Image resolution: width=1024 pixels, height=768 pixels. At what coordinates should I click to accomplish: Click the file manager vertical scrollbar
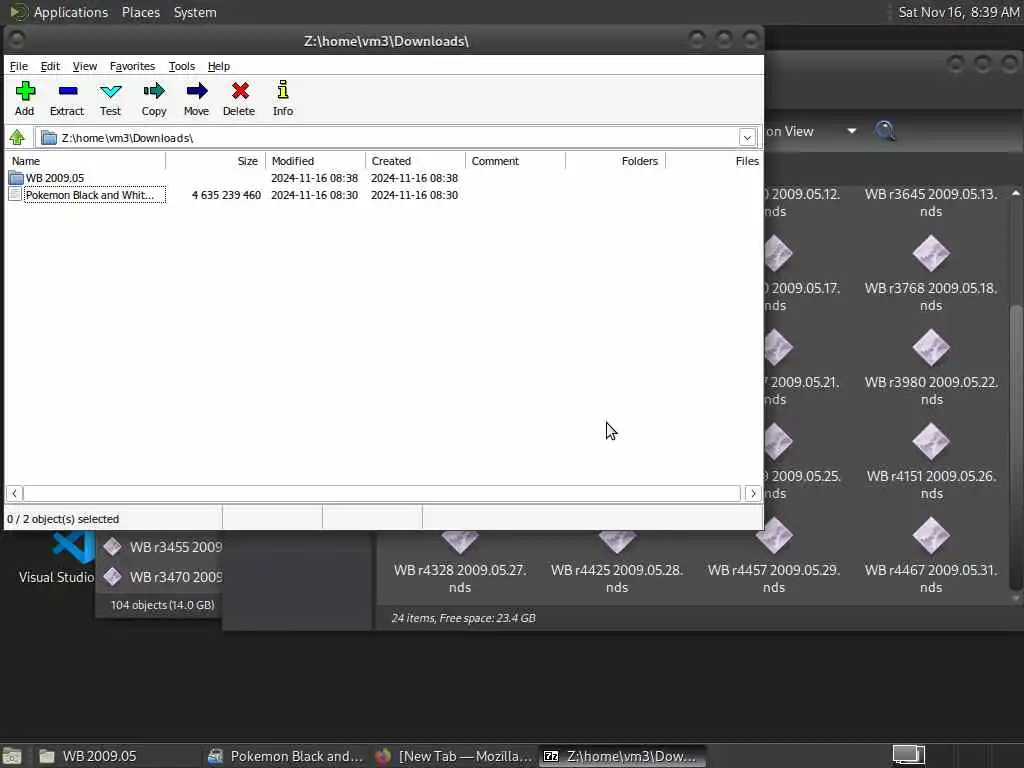(1016, 447)
